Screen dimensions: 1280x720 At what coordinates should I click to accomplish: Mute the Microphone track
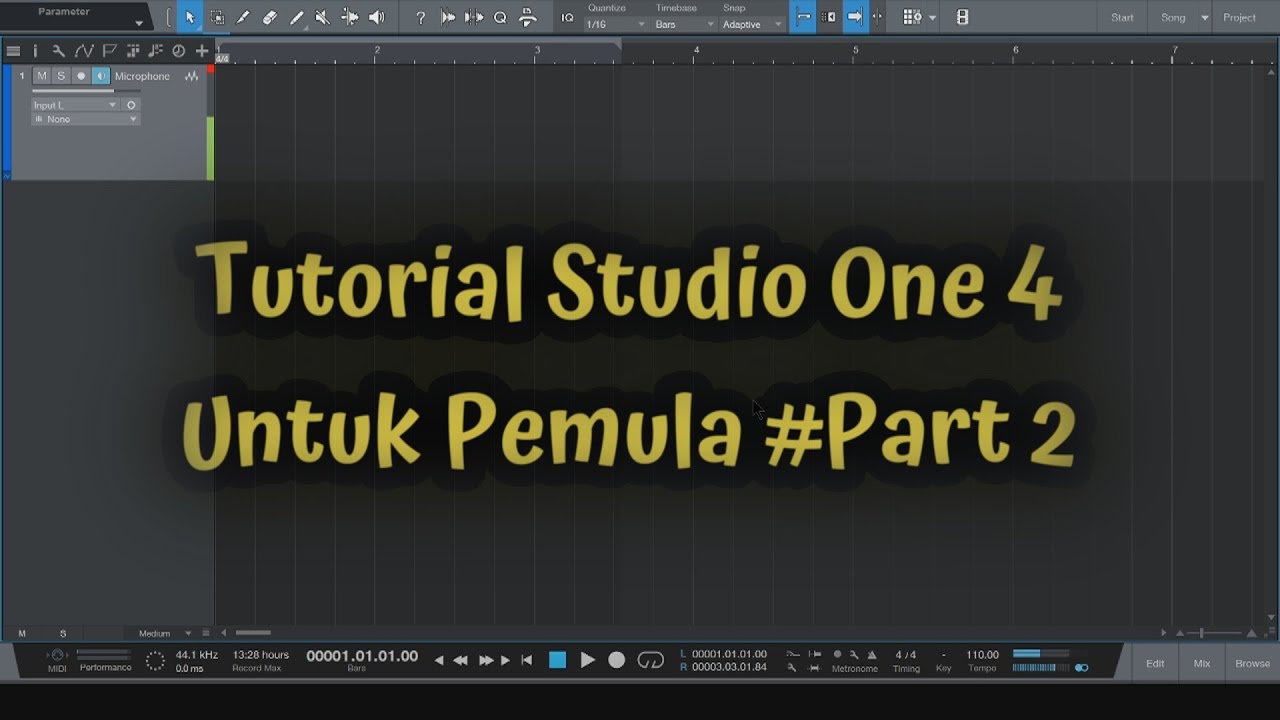pyautogui.click(x=41, y=76)
